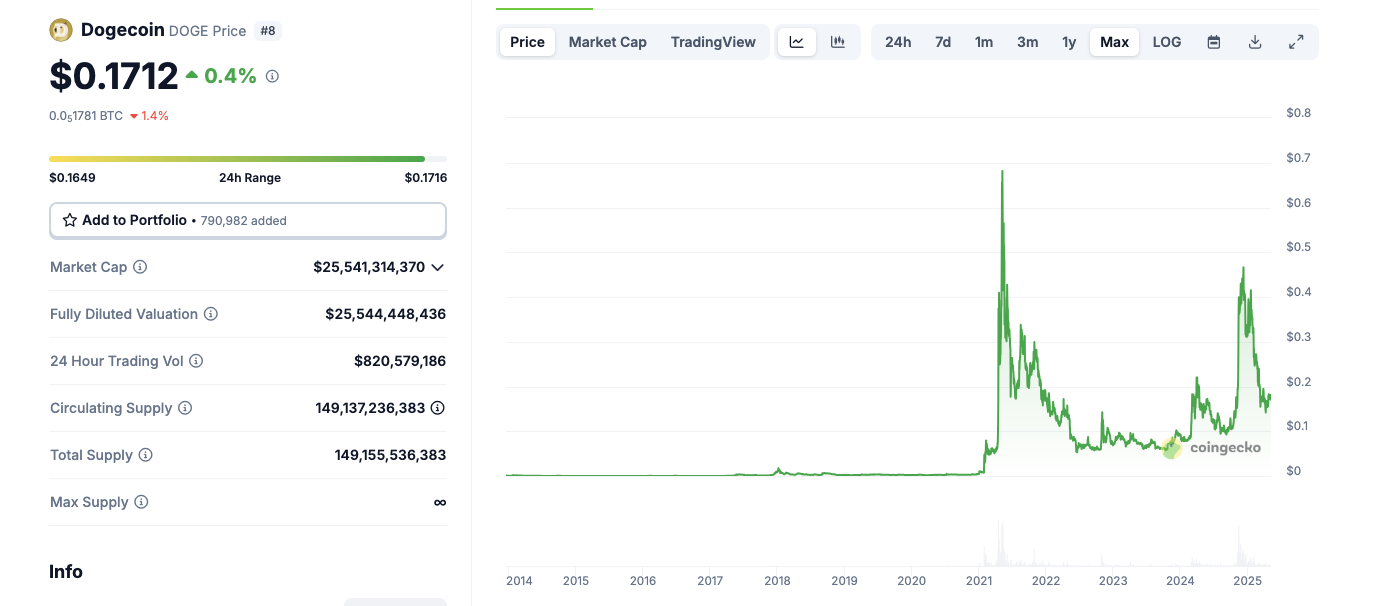1396x606 pixels.
Task: Open the info icon beside price change percentage
Action: [x=272, y=76]
